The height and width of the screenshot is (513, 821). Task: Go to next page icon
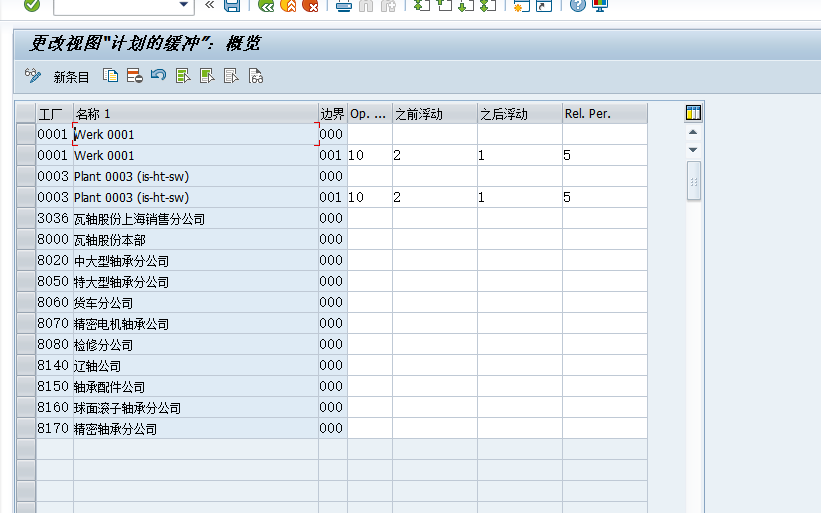pyautogui.click(x=466, y=5)
